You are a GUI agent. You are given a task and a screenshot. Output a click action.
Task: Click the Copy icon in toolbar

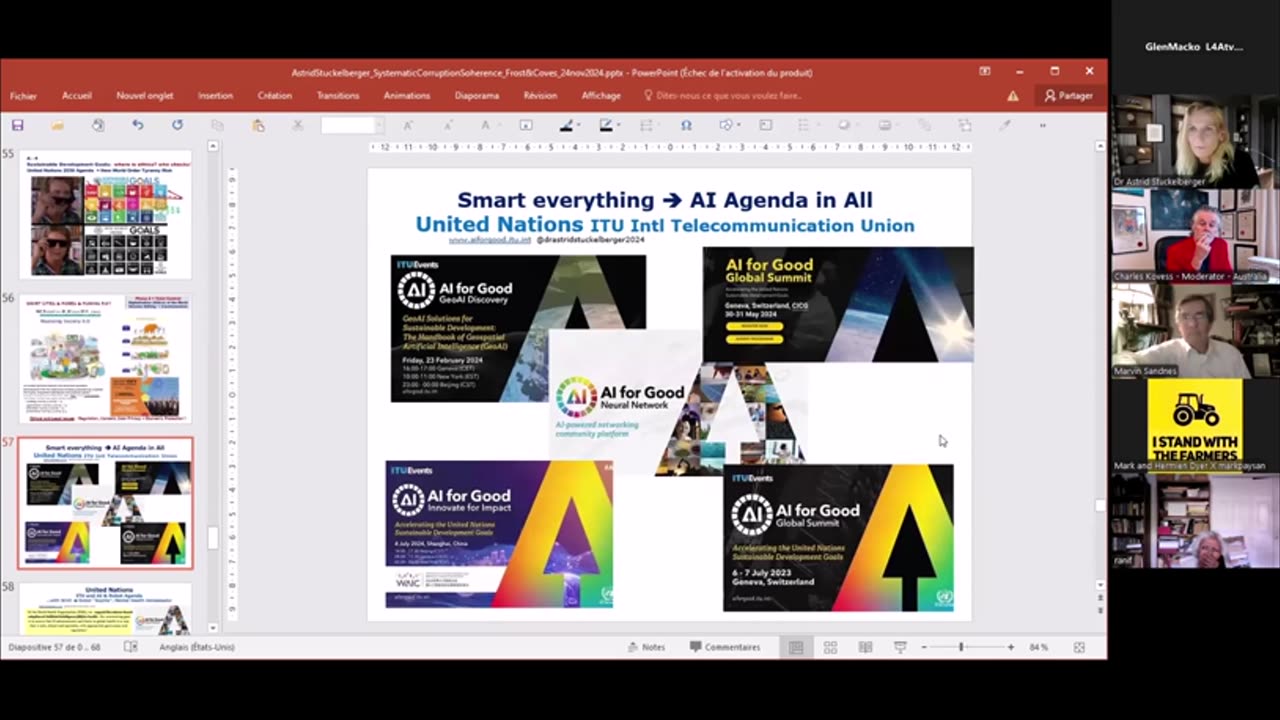coord(217,125)
